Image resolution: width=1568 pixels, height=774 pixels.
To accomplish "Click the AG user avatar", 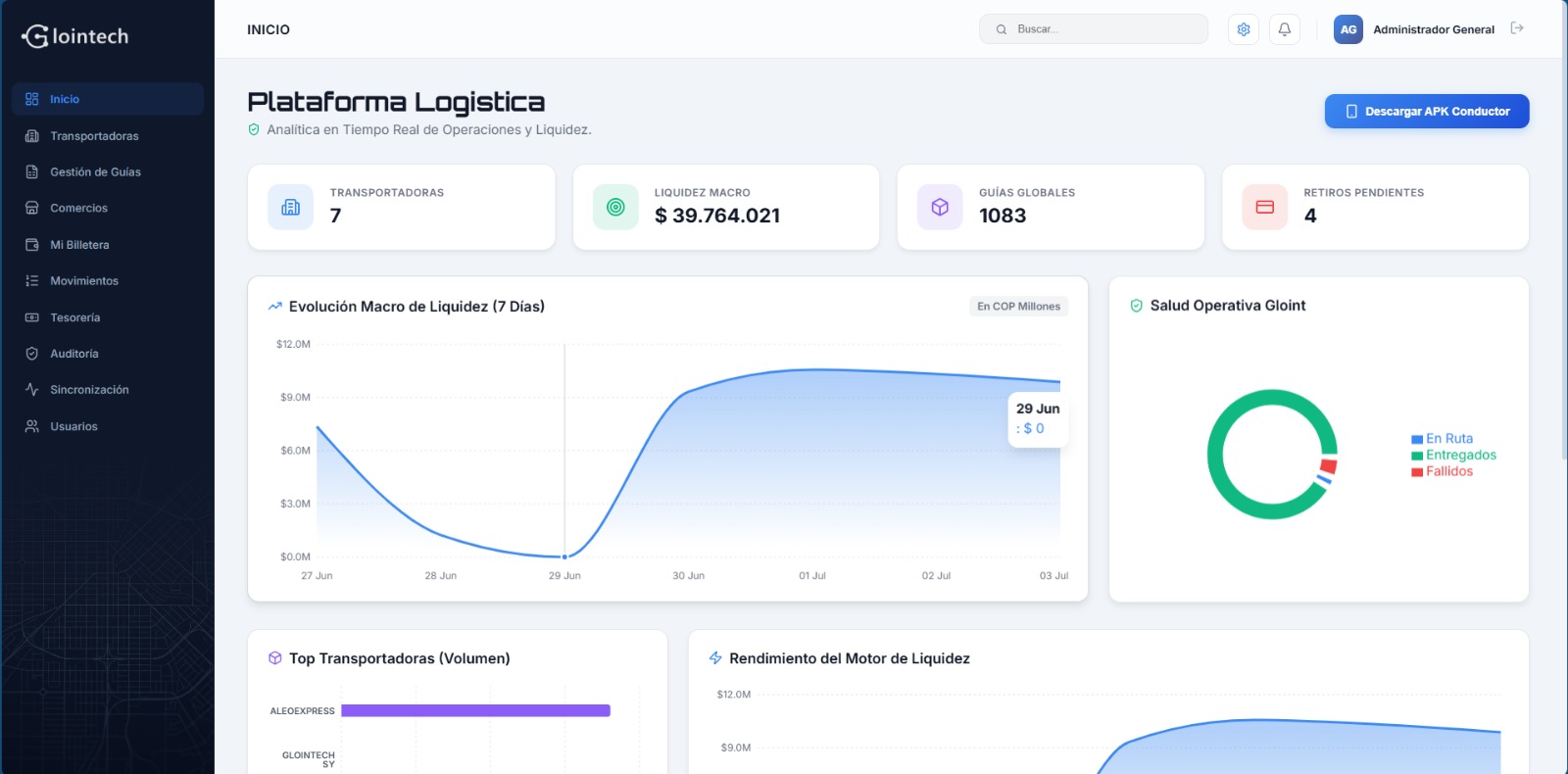I will pyautogui.click(x=1348, y=29).
